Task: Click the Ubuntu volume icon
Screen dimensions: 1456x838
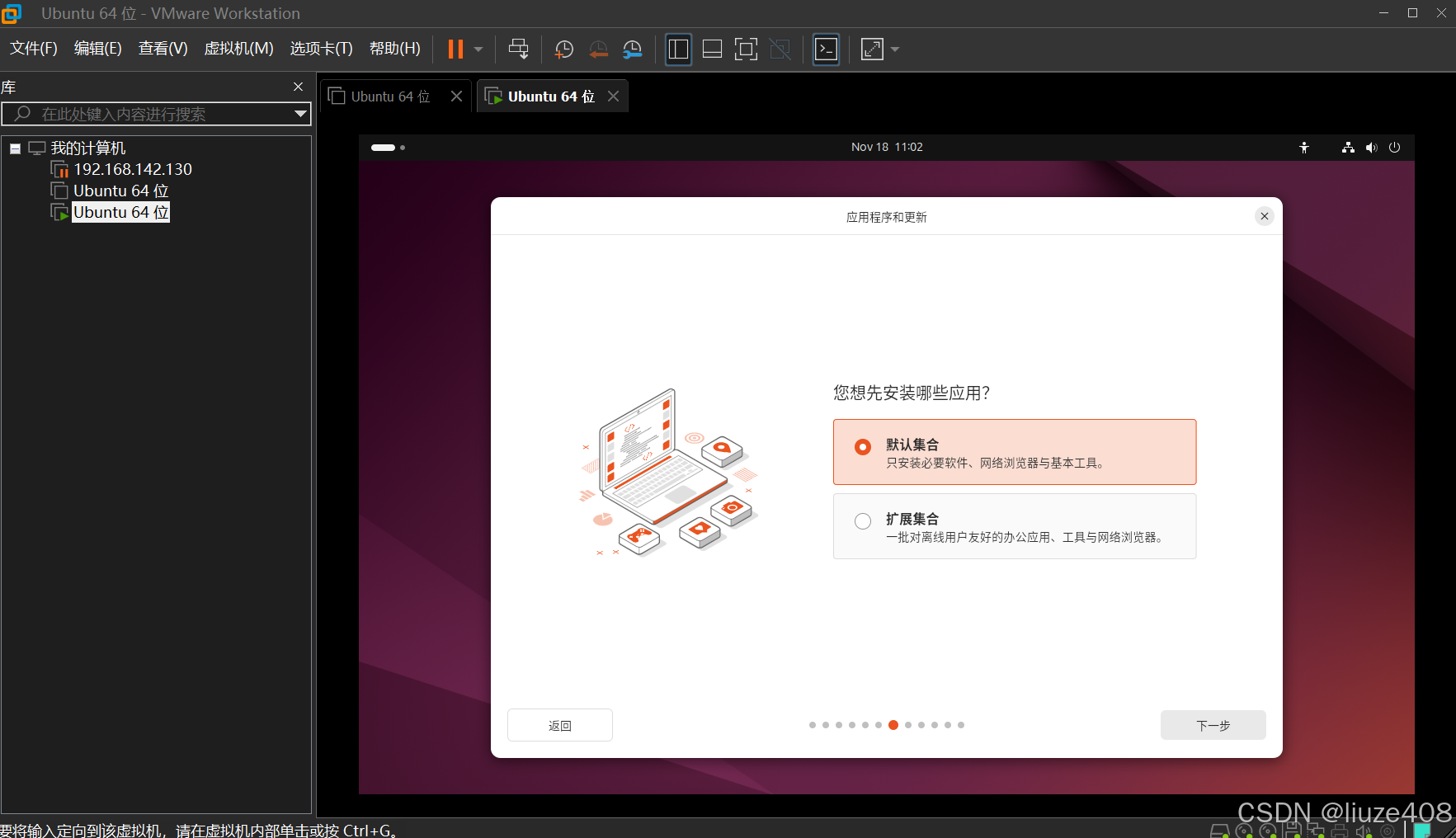Action: (x=1371, y=148)
